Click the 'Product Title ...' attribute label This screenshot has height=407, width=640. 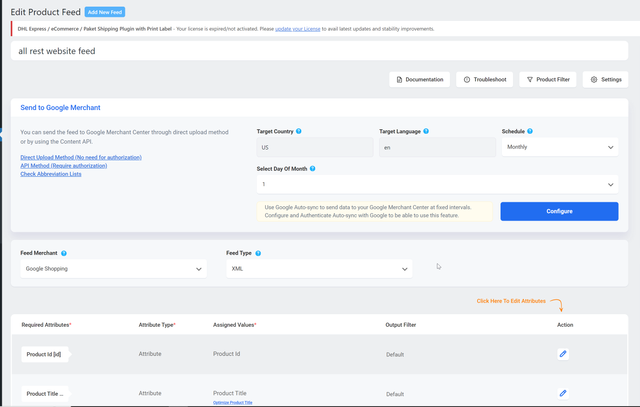pos(45,394)
